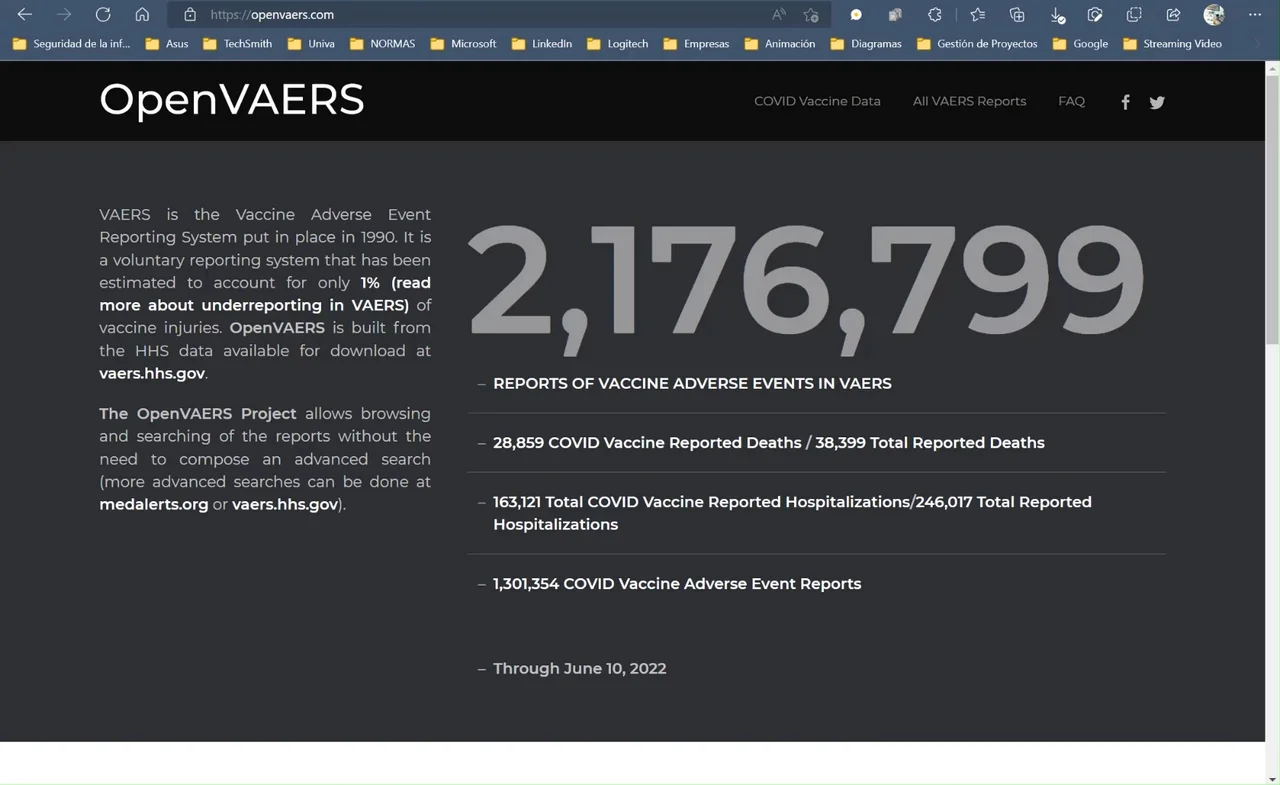Open the Animación bookmark folder
Viewport: 1280px width, 785px height.
[x=780, y=44]
